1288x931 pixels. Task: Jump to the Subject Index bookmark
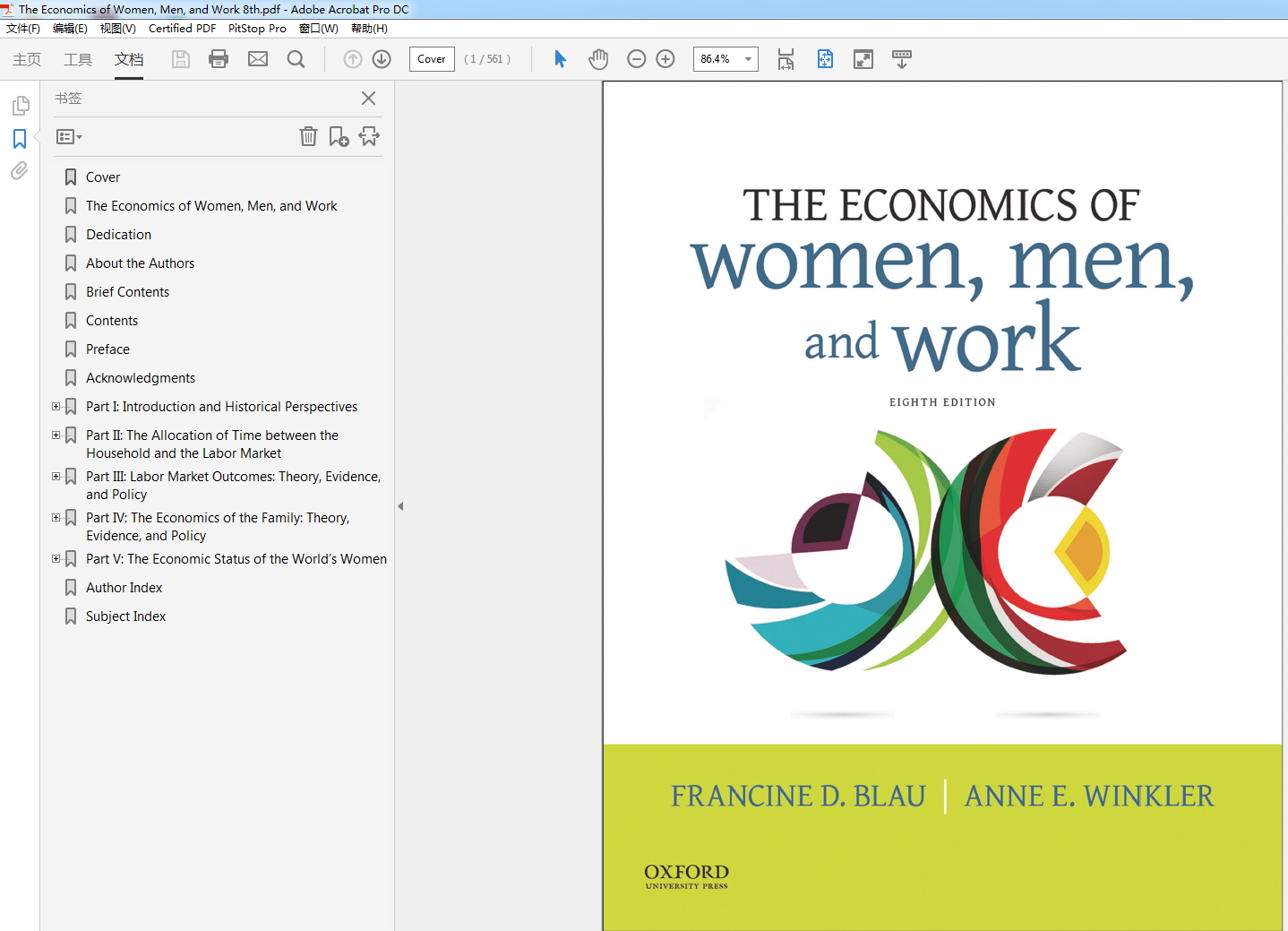pyautogui.click(x=126, y=616)
